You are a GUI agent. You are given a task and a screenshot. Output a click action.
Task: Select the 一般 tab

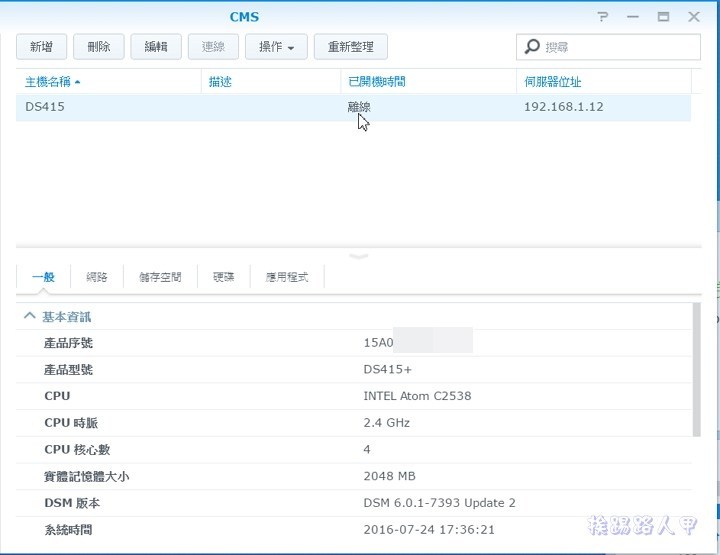(43, 277)
